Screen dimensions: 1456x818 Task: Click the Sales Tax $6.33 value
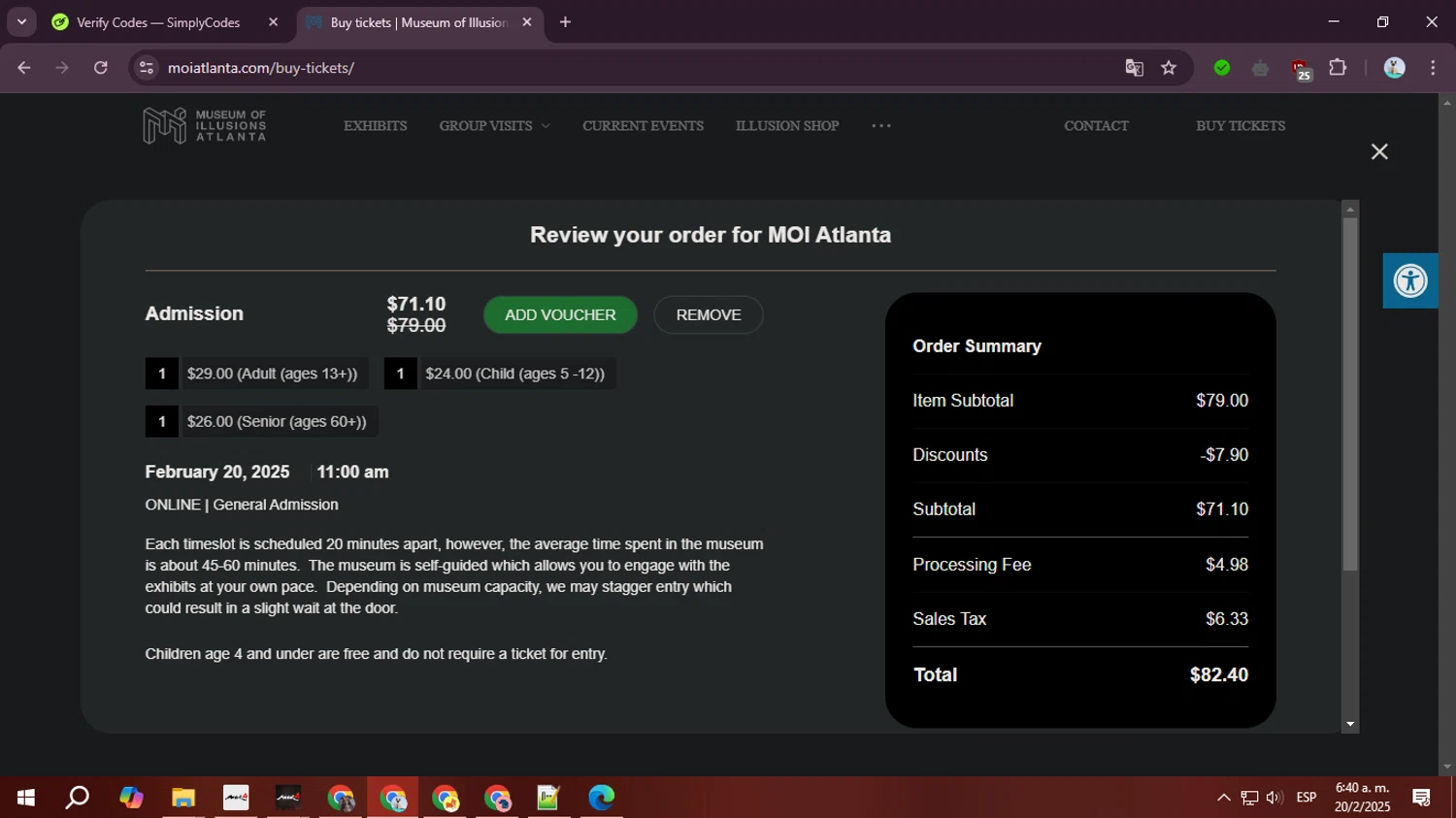point(1227,619)
